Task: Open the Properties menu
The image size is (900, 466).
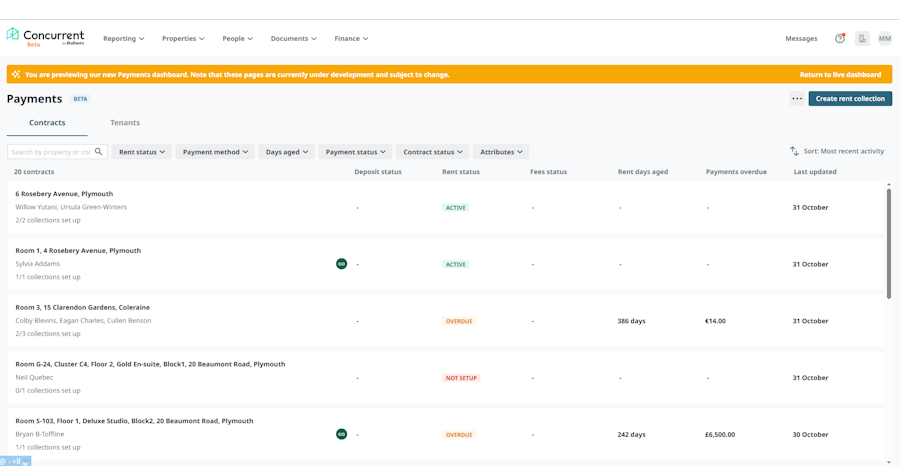Action: point(183,39)
